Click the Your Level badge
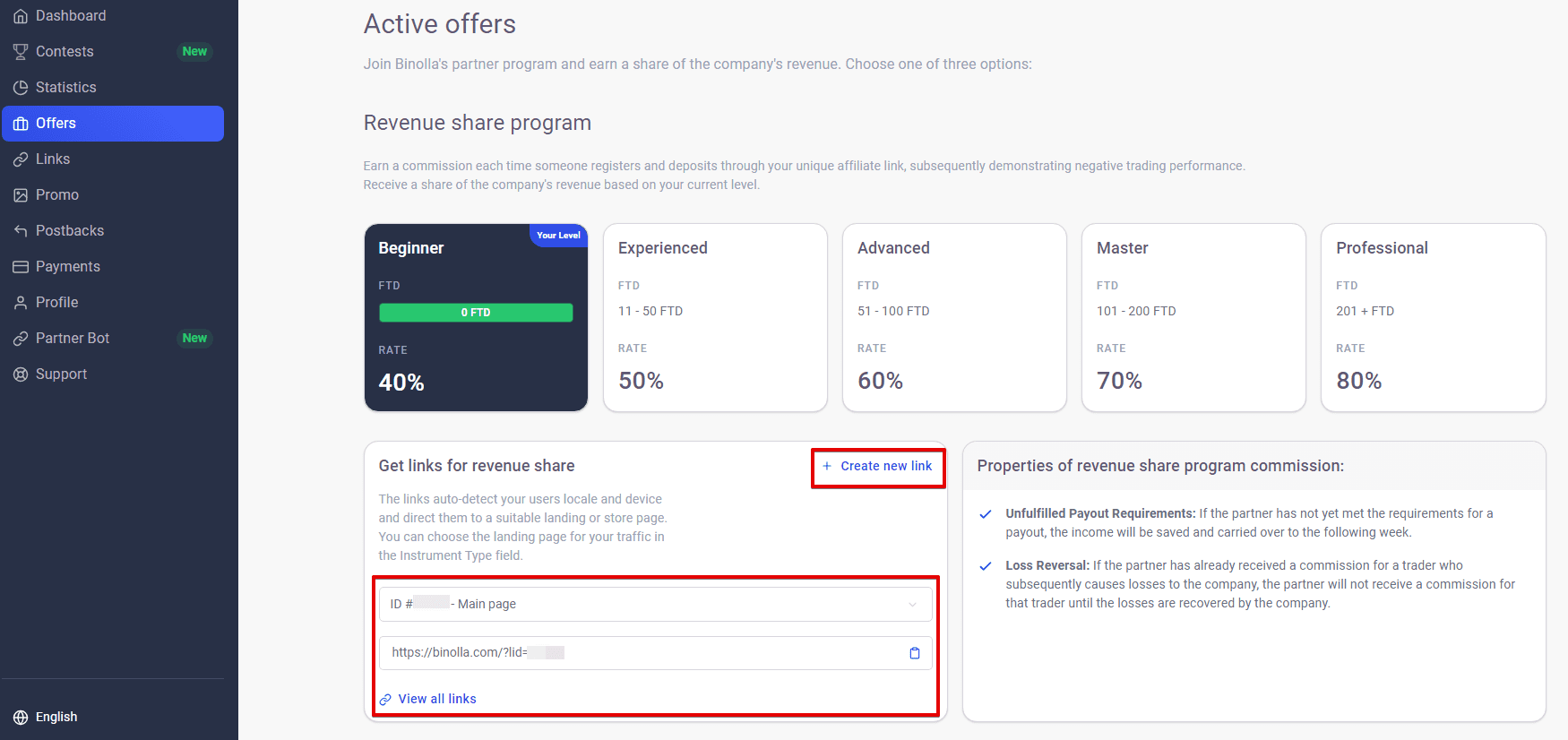 pyautogui.click(x=558, y=236)
